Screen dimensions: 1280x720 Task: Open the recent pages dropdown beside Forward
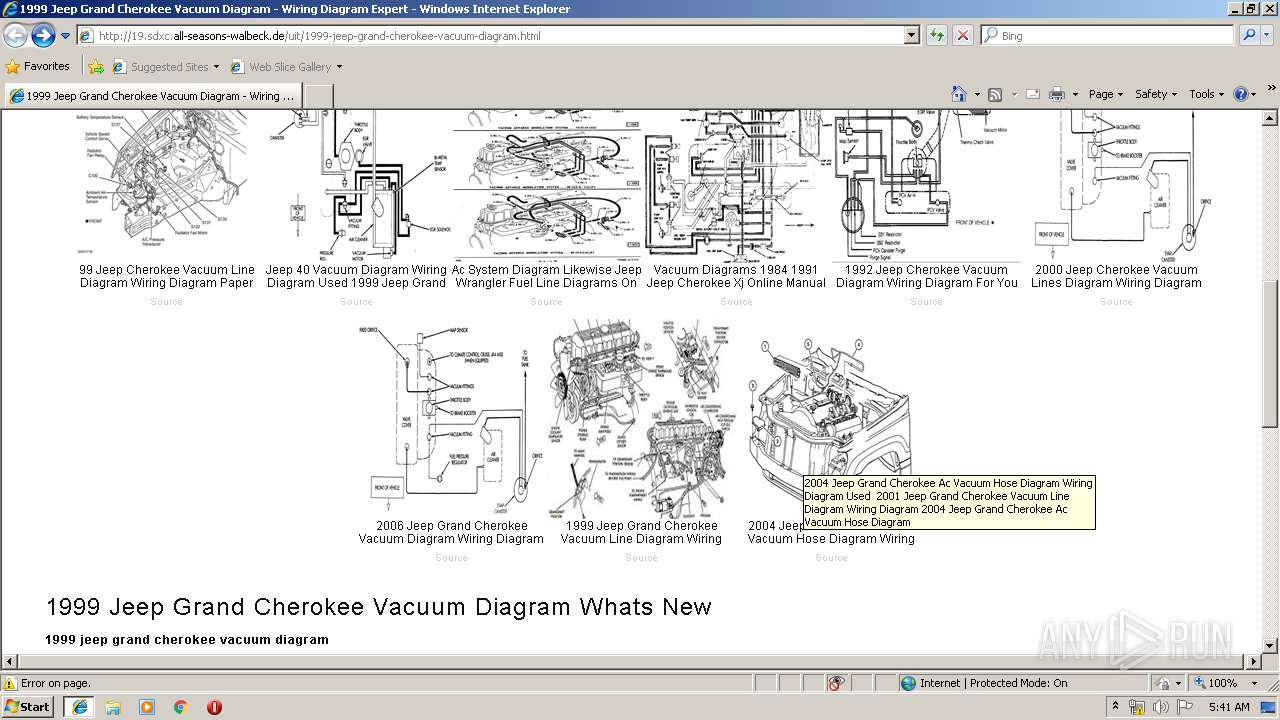tap(65, 36)
